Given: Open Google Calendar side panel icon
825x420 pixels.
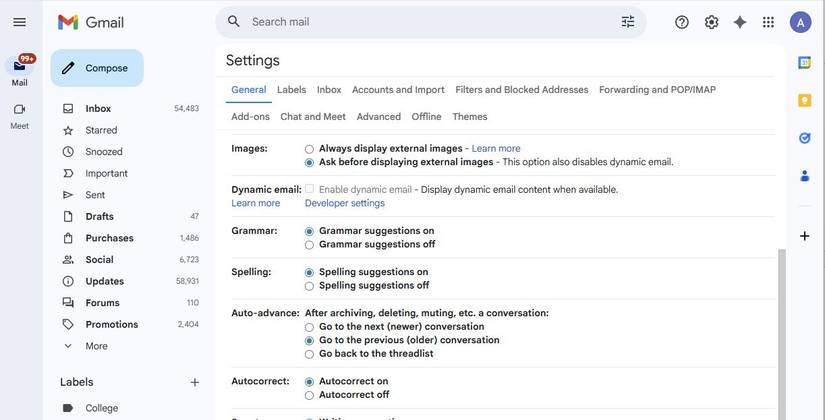Looking at the screenshot, I should tap(804, 62).
